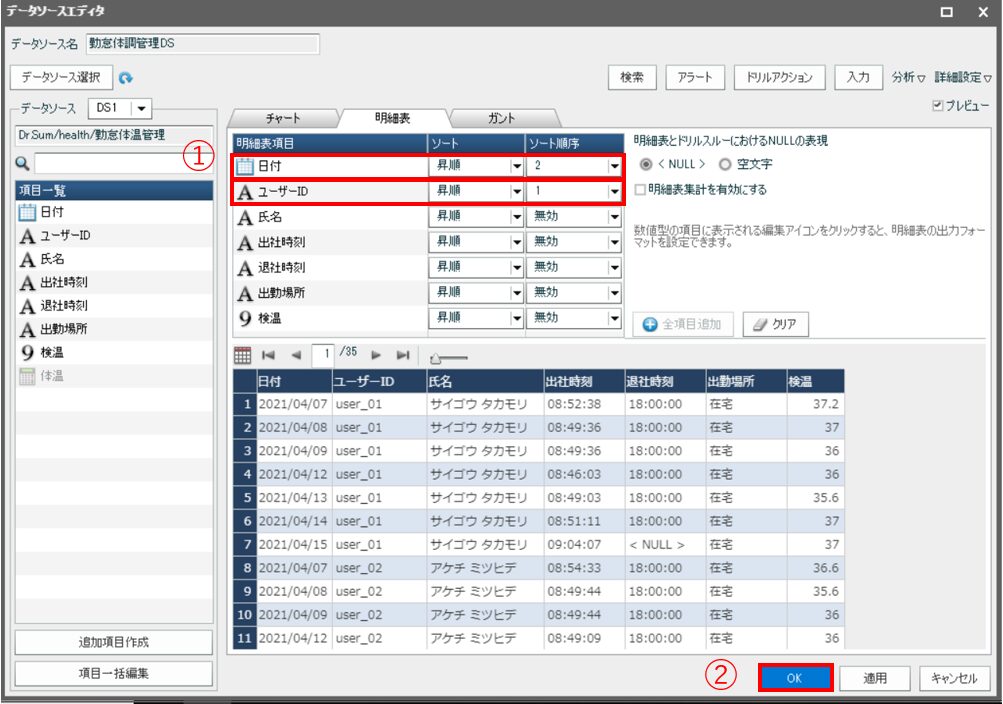Go to the first page of records

(268, 355)
